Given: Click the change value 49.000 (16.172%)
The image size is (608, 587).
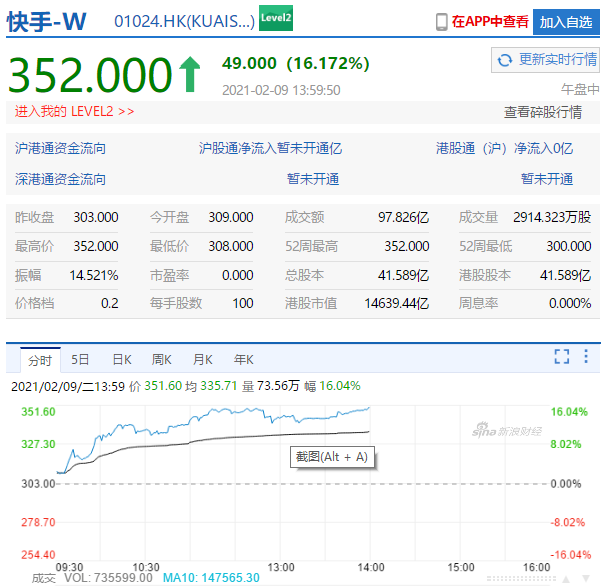Looking at the screenshot, I should pyautogui.click(x=295, y=63).
